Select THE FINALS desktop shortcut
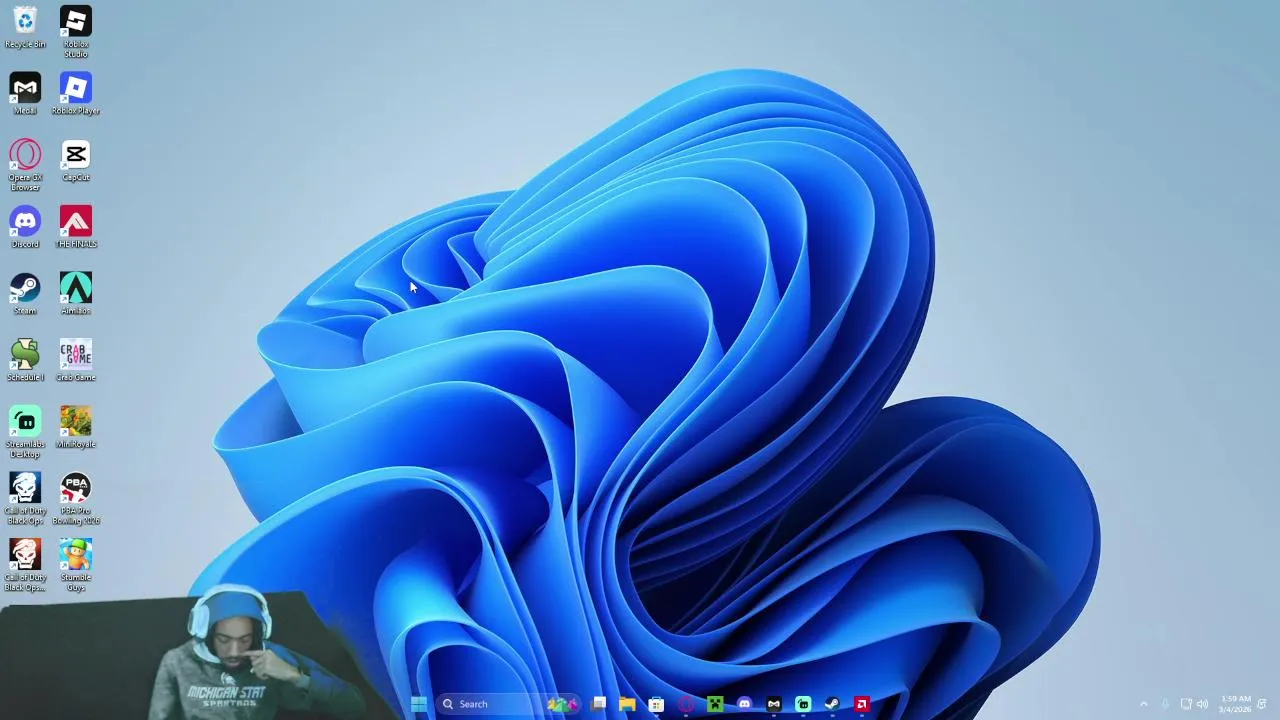 (x=75, y=228)
